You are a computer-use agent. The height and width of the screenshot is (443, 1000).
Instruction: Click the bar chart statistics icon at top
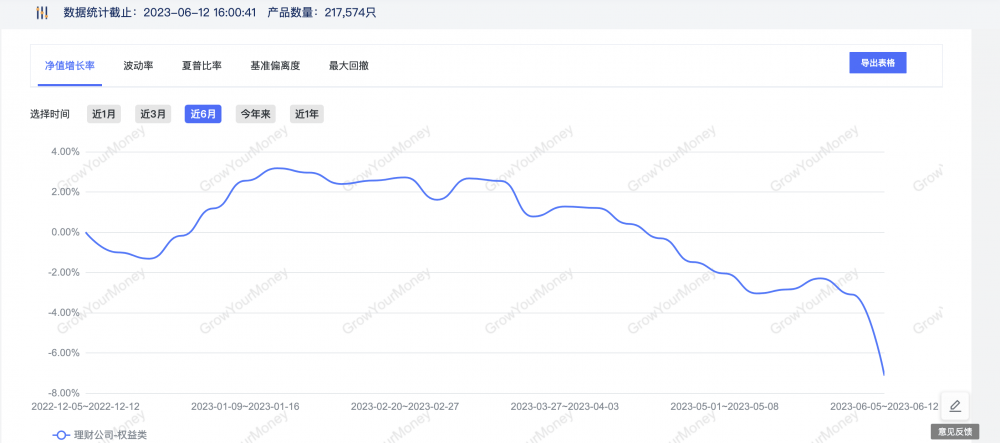tap(41, 13)
